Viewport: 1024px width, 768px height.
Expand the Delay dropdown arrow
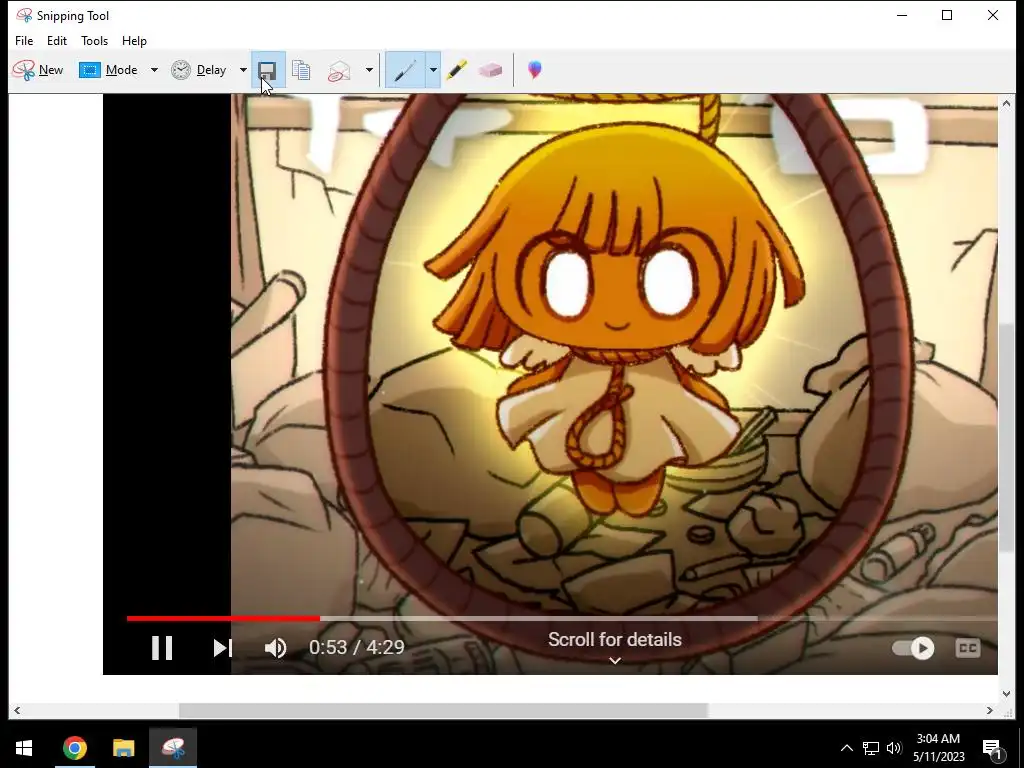pos(243,70)
